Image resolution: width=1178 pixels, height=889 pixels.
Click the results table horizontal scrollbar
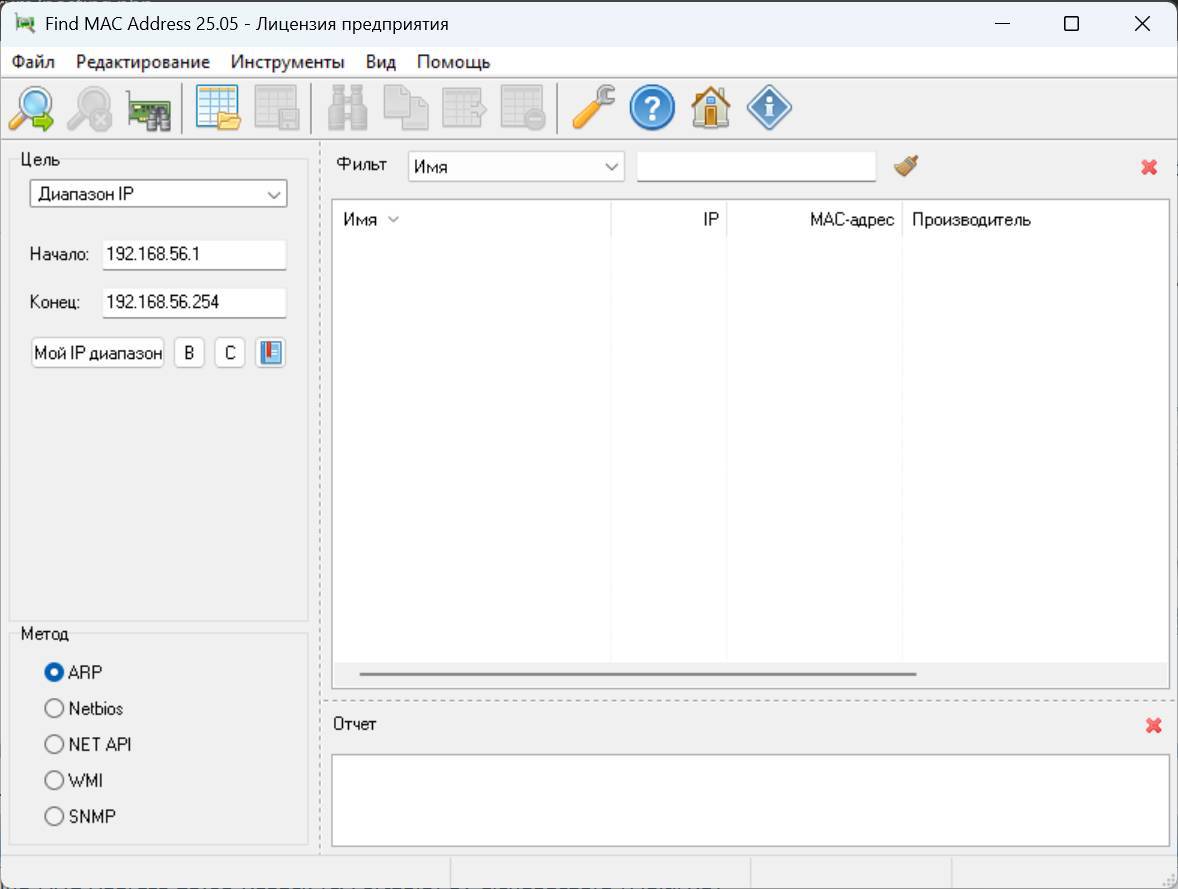tap(638, 674)
